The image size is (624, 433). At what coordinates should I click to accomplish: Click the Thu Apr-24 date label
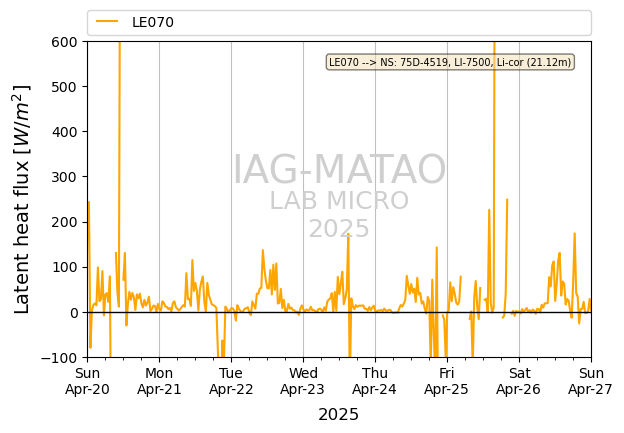pyautogui.click(x=375, y=381)
